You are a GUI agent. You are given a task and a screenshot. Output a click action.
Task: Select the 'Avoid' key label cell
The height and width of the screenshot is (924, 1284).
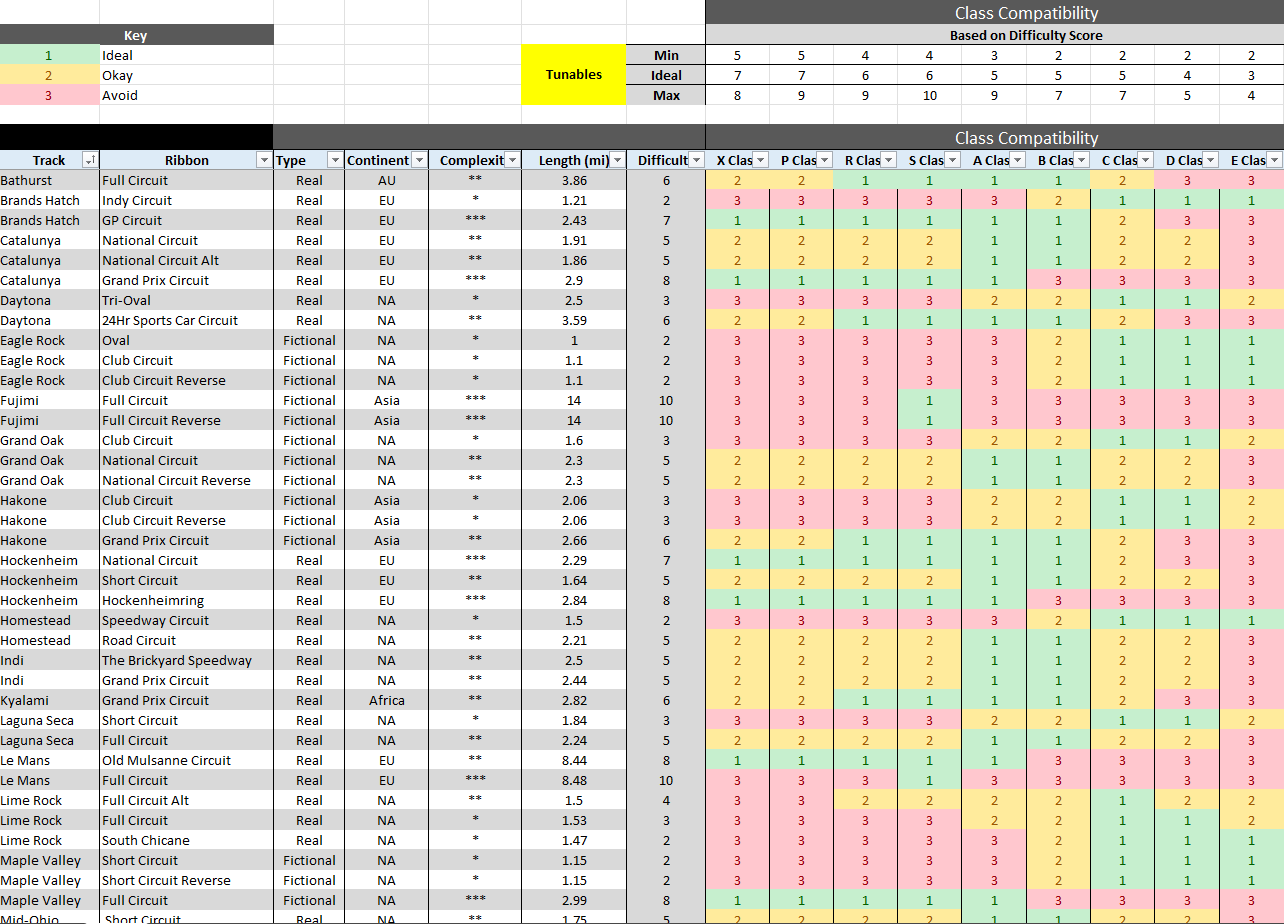pyautogui.click(x=186, y=95)
